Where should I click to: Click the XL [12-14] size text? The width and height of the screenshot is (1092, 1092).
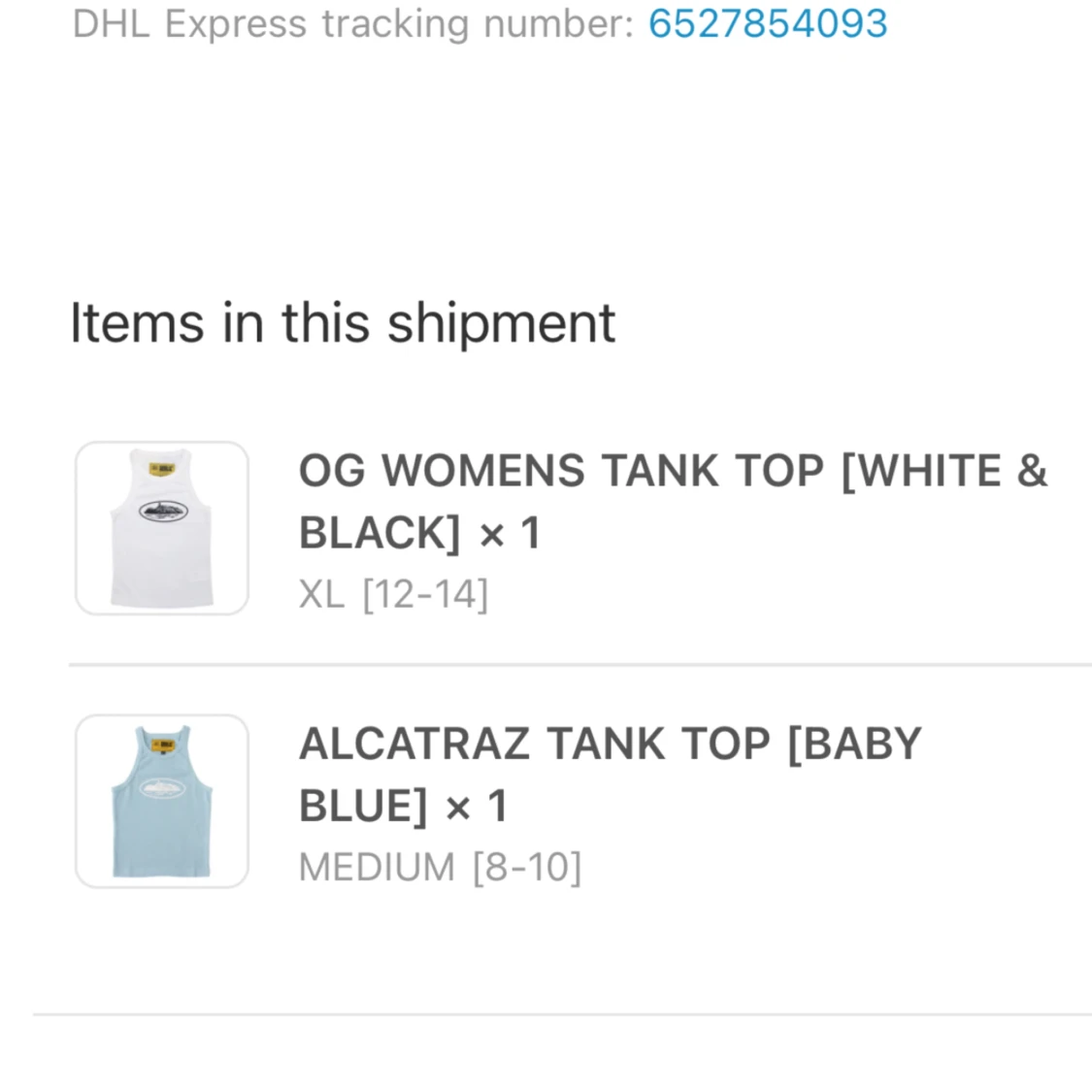pos(393,594)
